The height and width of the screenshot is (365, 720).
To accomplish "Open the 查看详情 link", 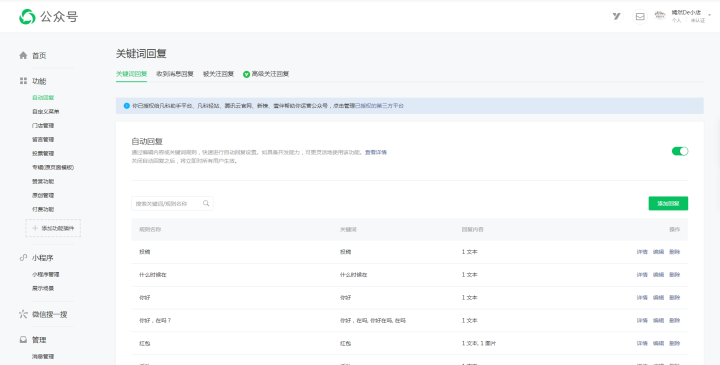I will click(x=376, y=152).
